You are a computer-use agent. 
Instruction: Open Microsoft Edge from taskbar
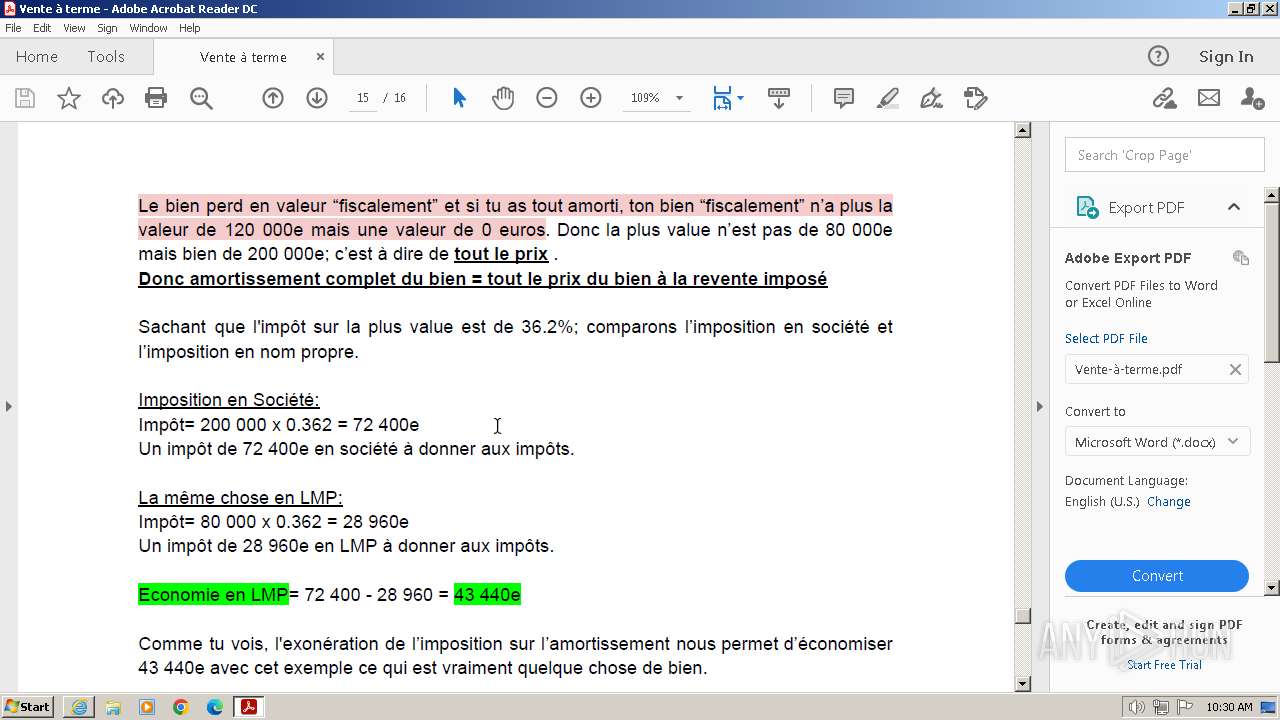[x=215, y=707]
